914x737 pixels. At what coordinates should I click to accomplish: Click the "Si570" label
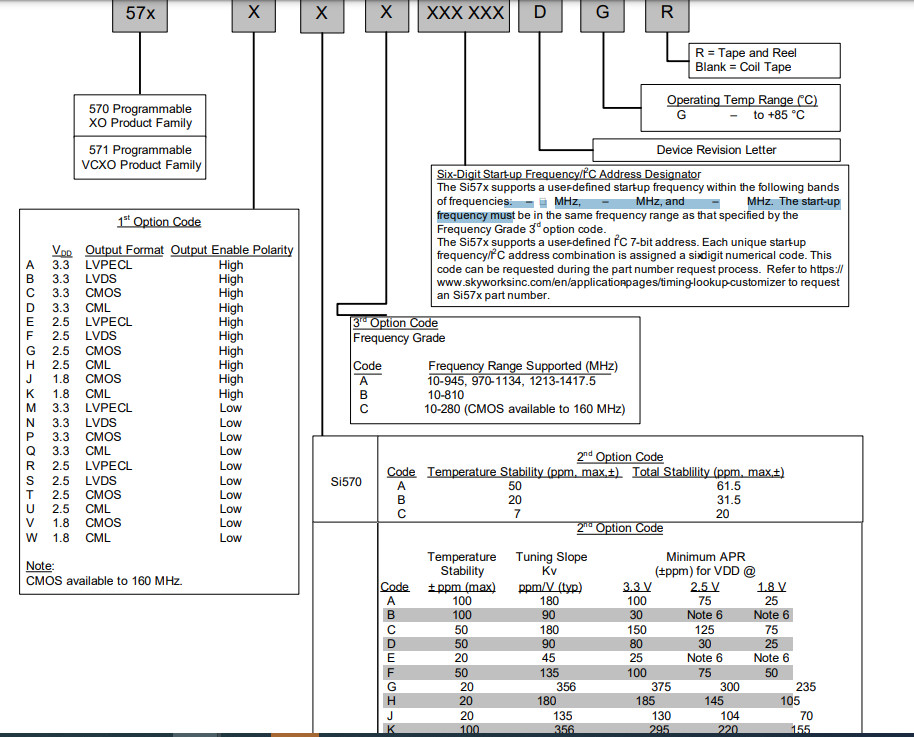[x=346, y=482]
